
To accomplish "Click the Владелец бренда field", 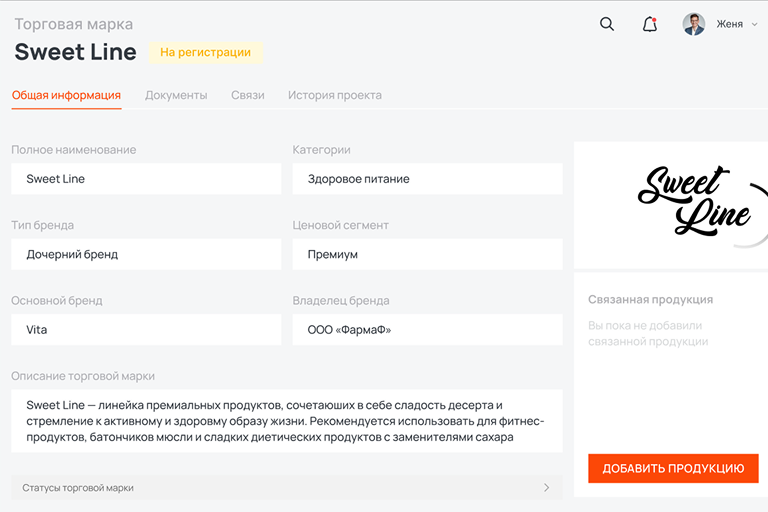I will click(x=427, y=329).
